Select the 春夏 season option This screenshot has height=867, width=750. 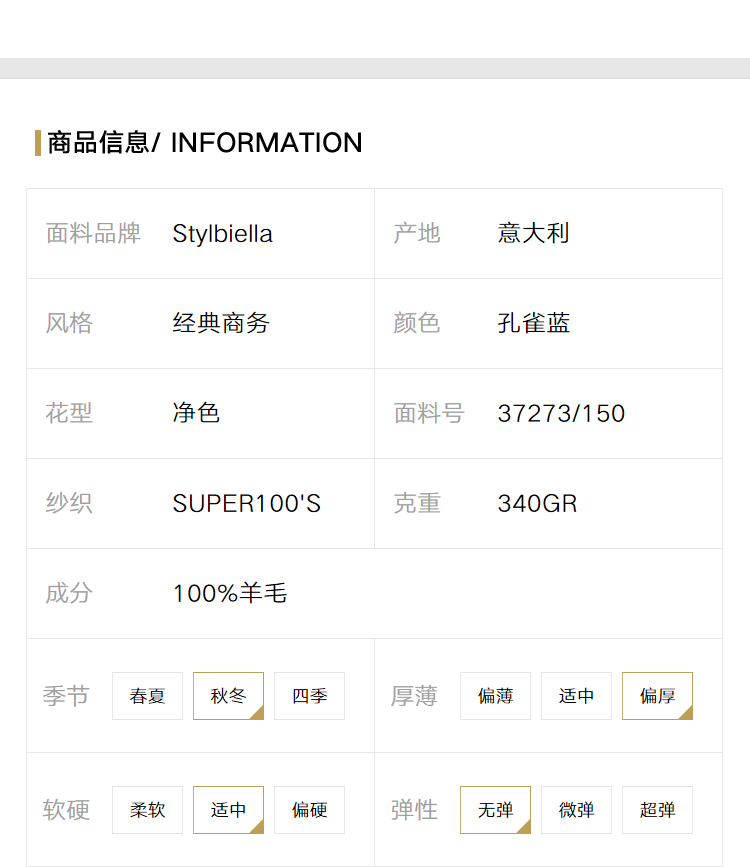(147, 696)
